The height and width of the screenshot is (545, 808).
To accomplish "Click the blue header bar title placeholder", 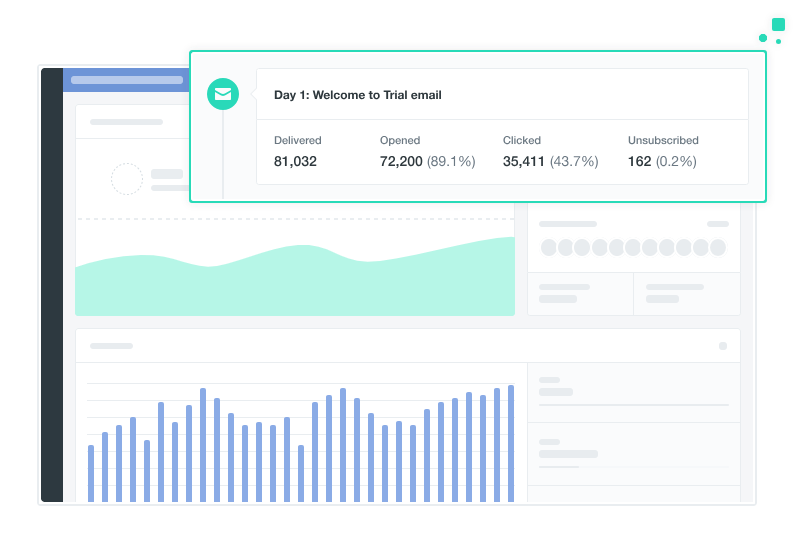I will [128, 80].
